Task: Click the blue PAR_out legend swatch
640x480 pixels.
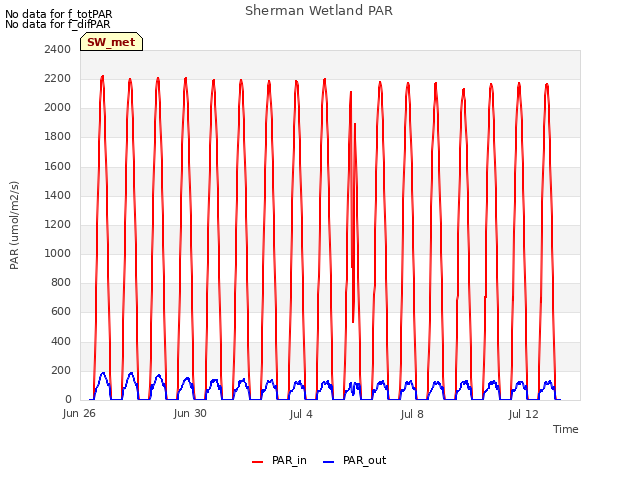Action: tap(329, 462)
